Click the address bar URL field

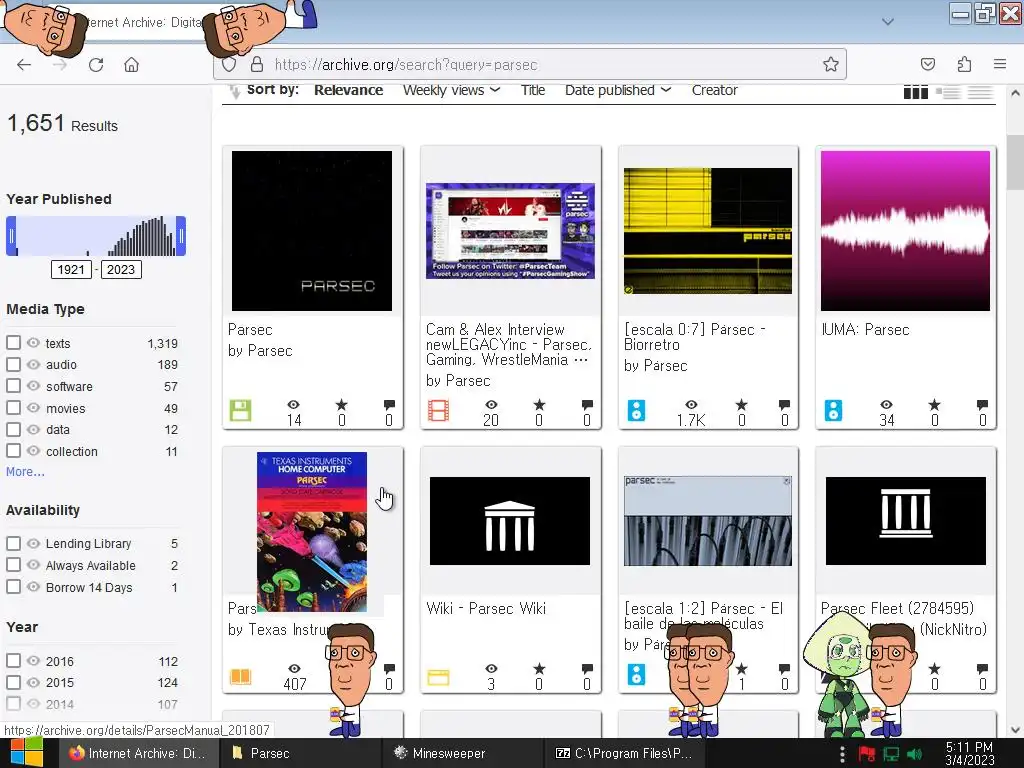[x=529, y=64]
